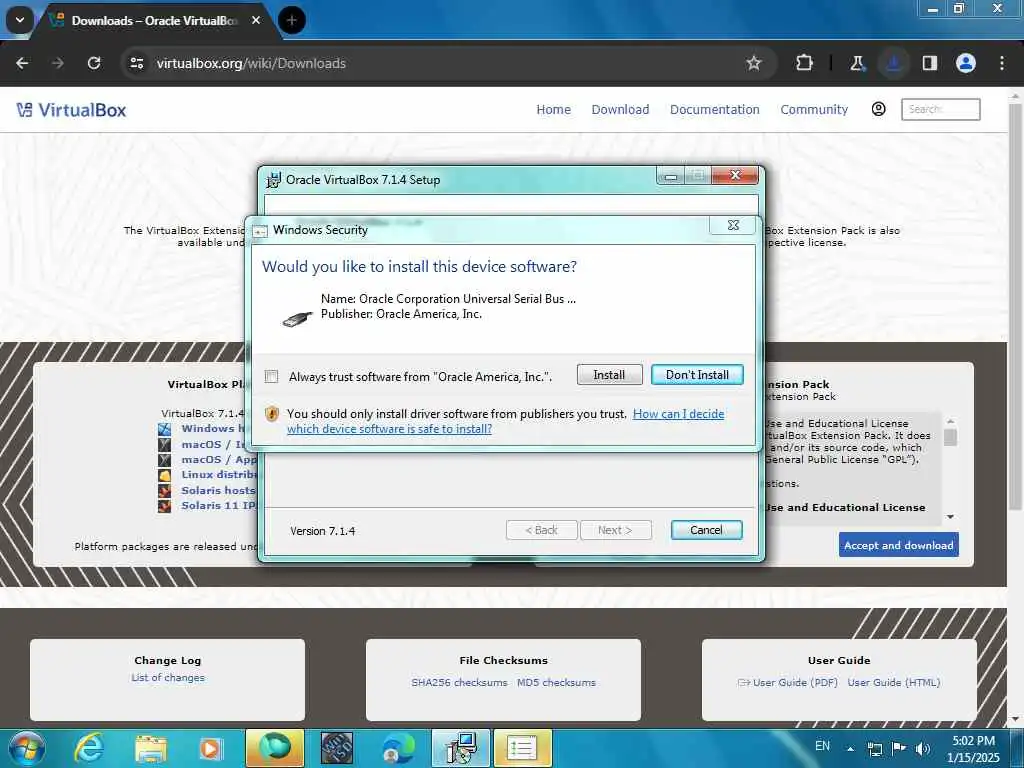Open List of changes link

[x=168, y=678]
